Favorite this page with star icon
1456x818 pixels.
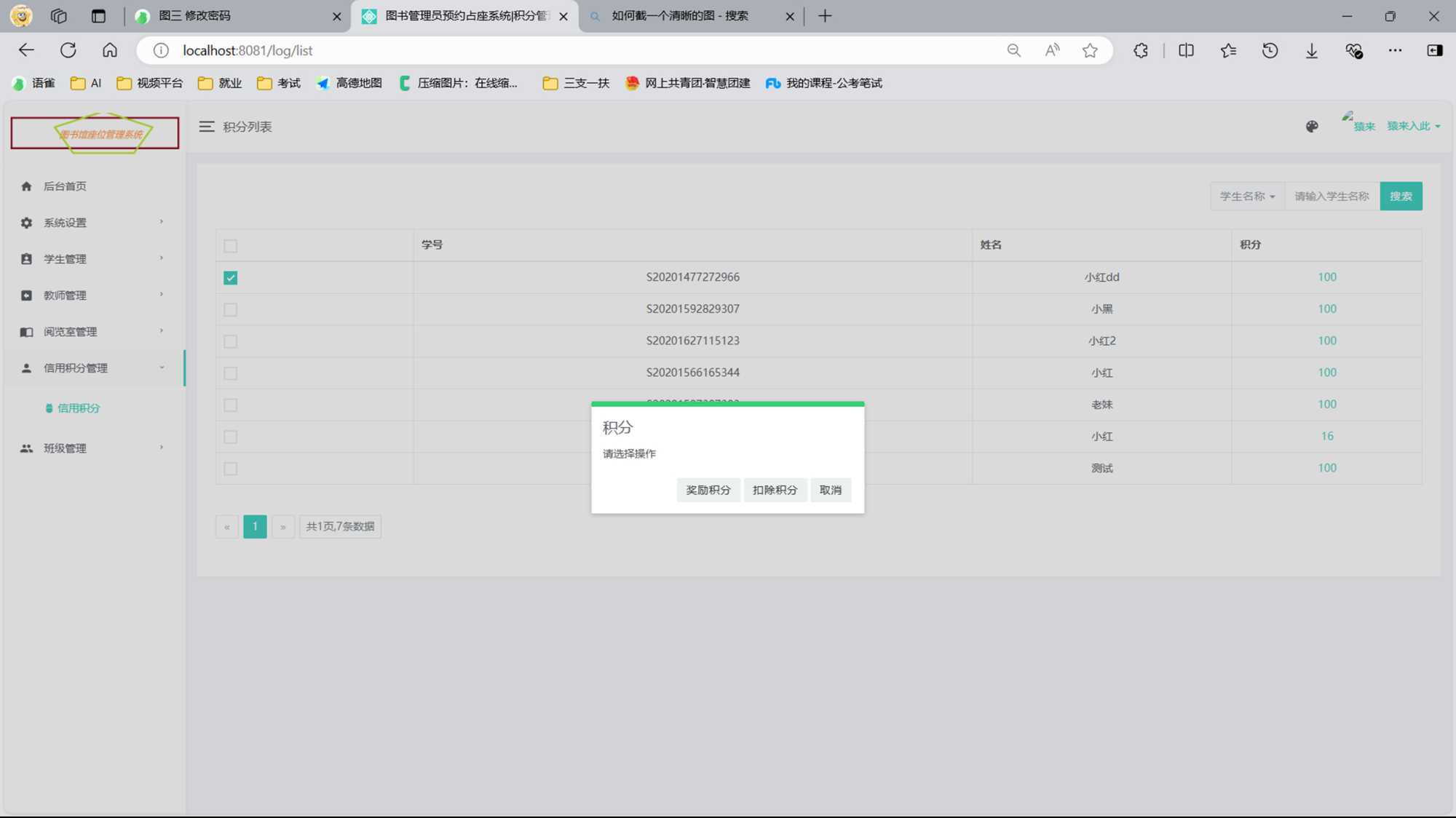point(1090,50)
